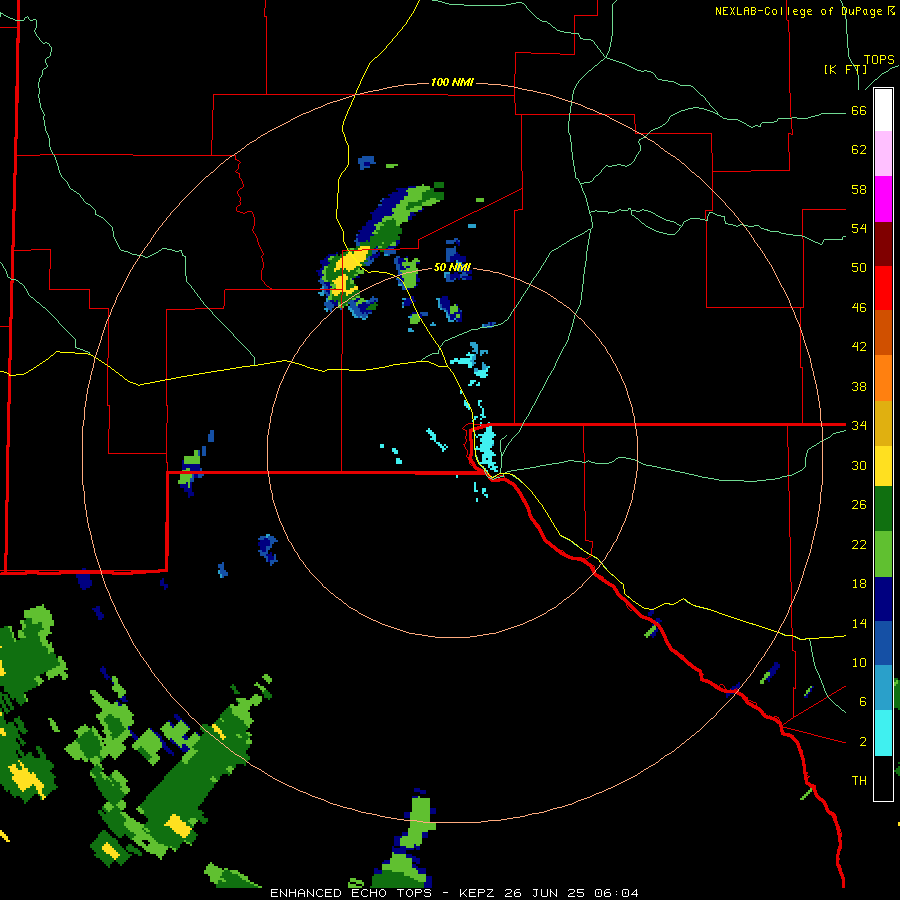Click the '66' legend value

point(859,110)
